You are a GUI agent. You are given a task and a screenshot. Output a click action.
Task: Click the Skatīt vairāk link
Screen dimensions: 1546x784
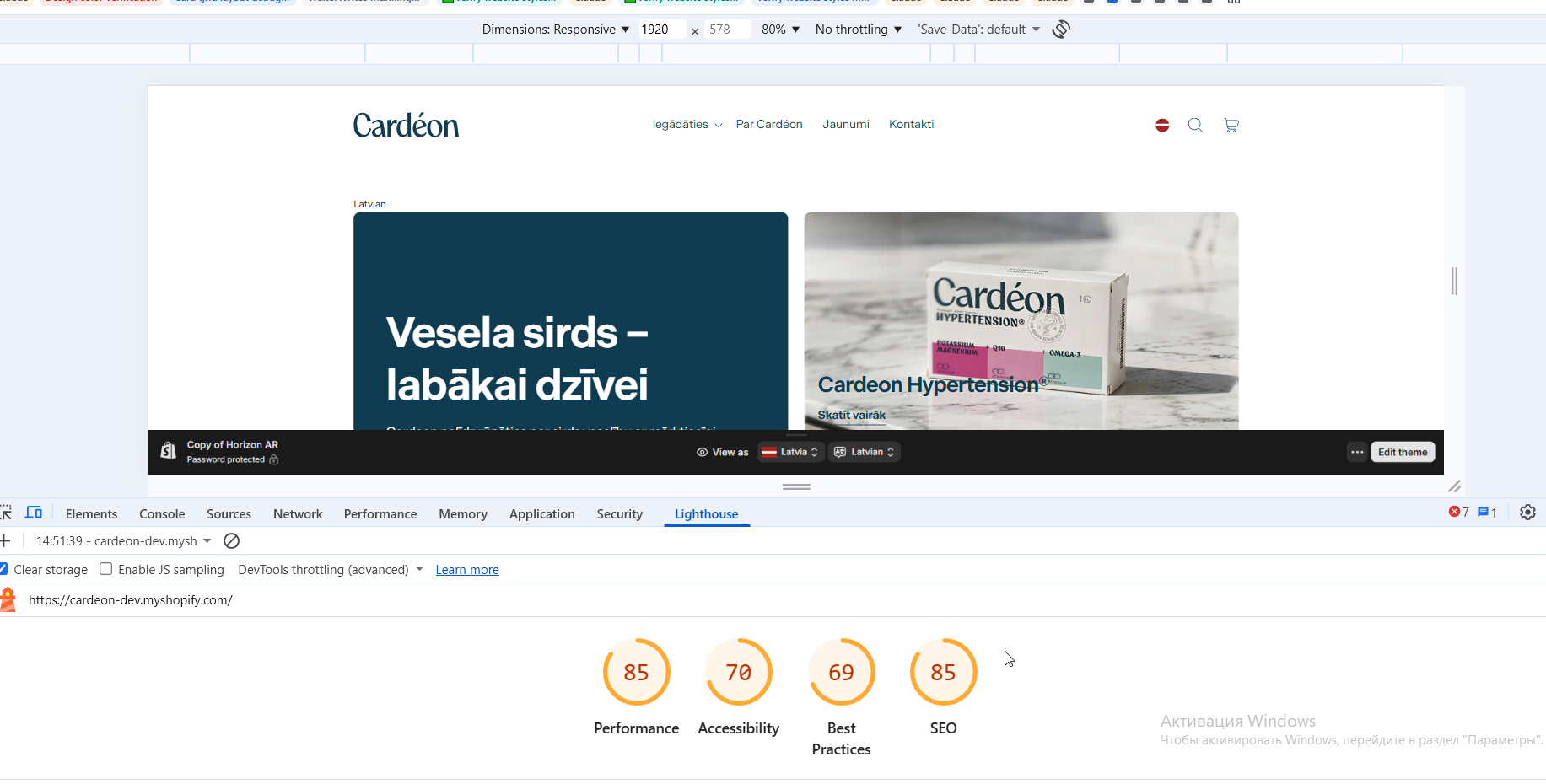[852, 415]
